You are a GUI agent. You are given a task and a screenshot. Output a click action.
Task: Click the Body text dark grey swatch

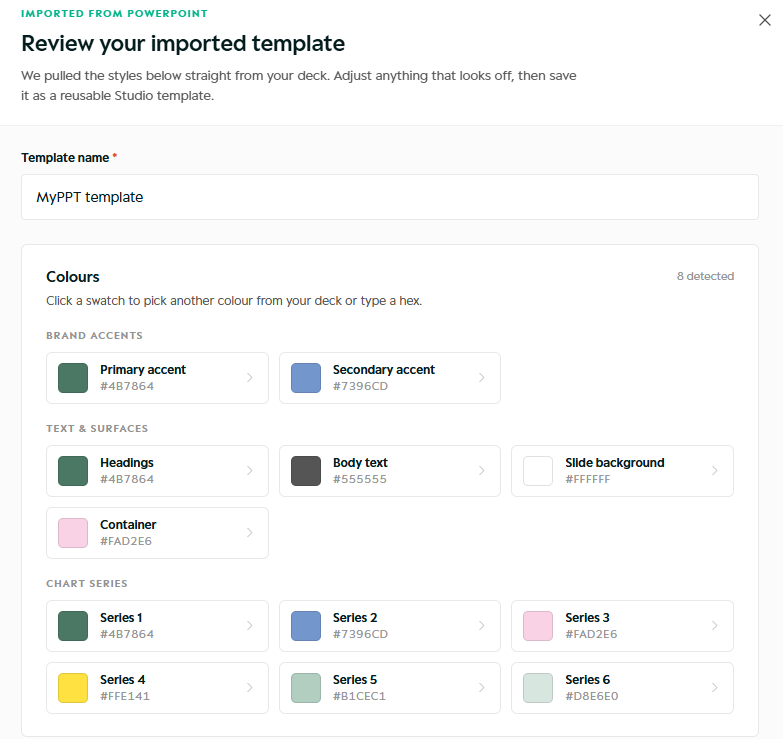point(306,471)
